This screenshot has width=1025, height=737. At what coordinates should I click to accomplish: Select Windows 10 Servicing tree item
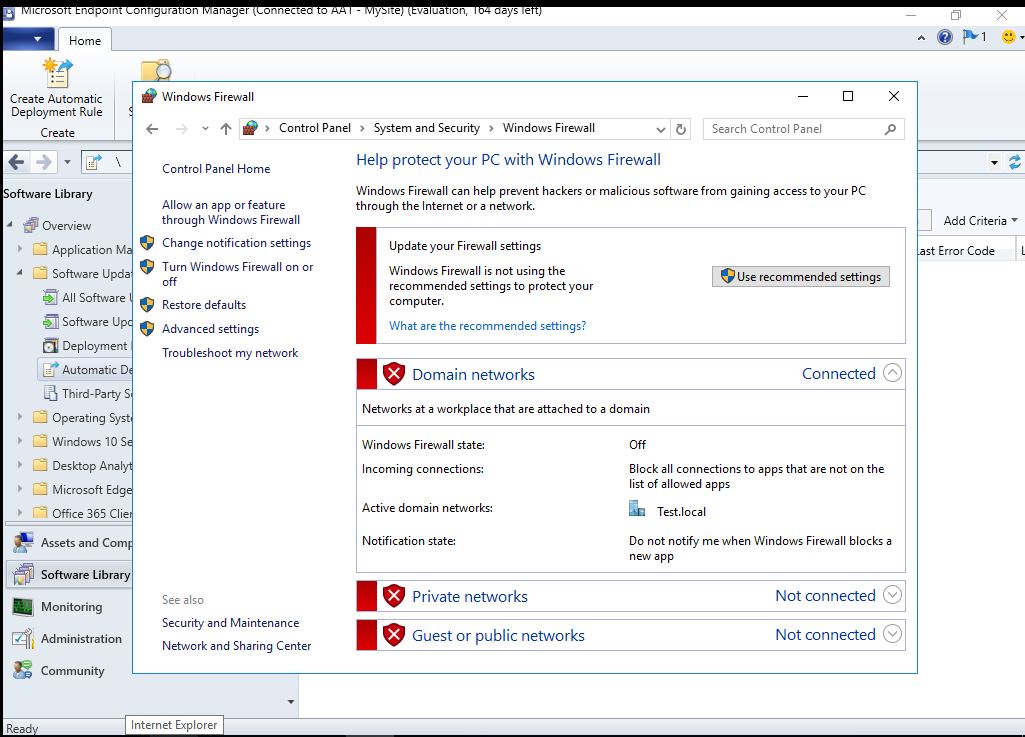coord(82,441)
